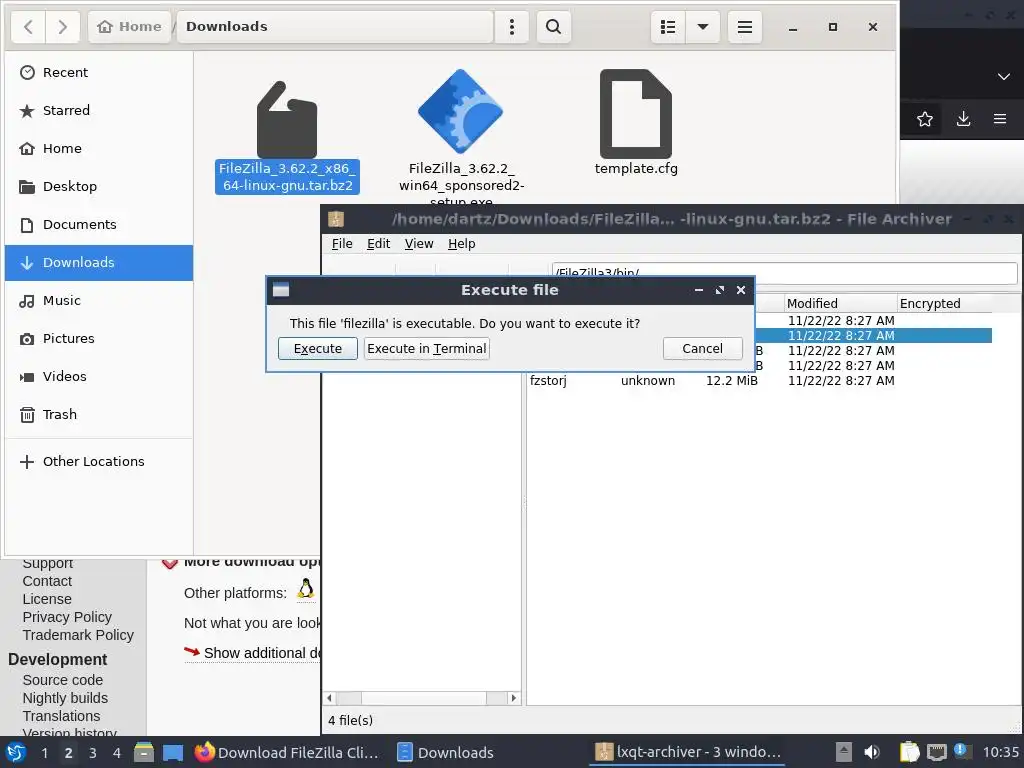Go forward in the Files window
Viewport: 1024px width, 768px height.
[62, 27]
